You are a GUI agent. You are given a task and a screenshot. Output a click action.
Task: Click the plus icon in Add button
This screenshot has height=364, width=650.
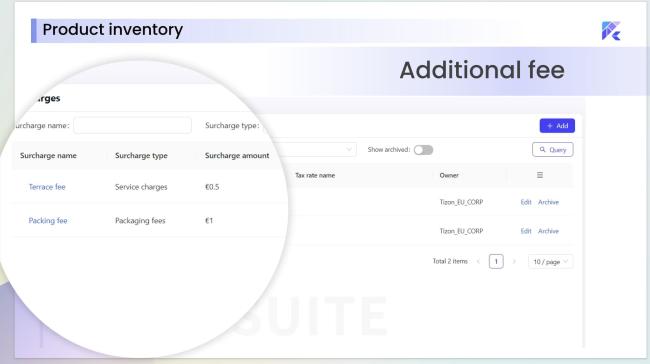pyautogui.click(x=550, y=126)
